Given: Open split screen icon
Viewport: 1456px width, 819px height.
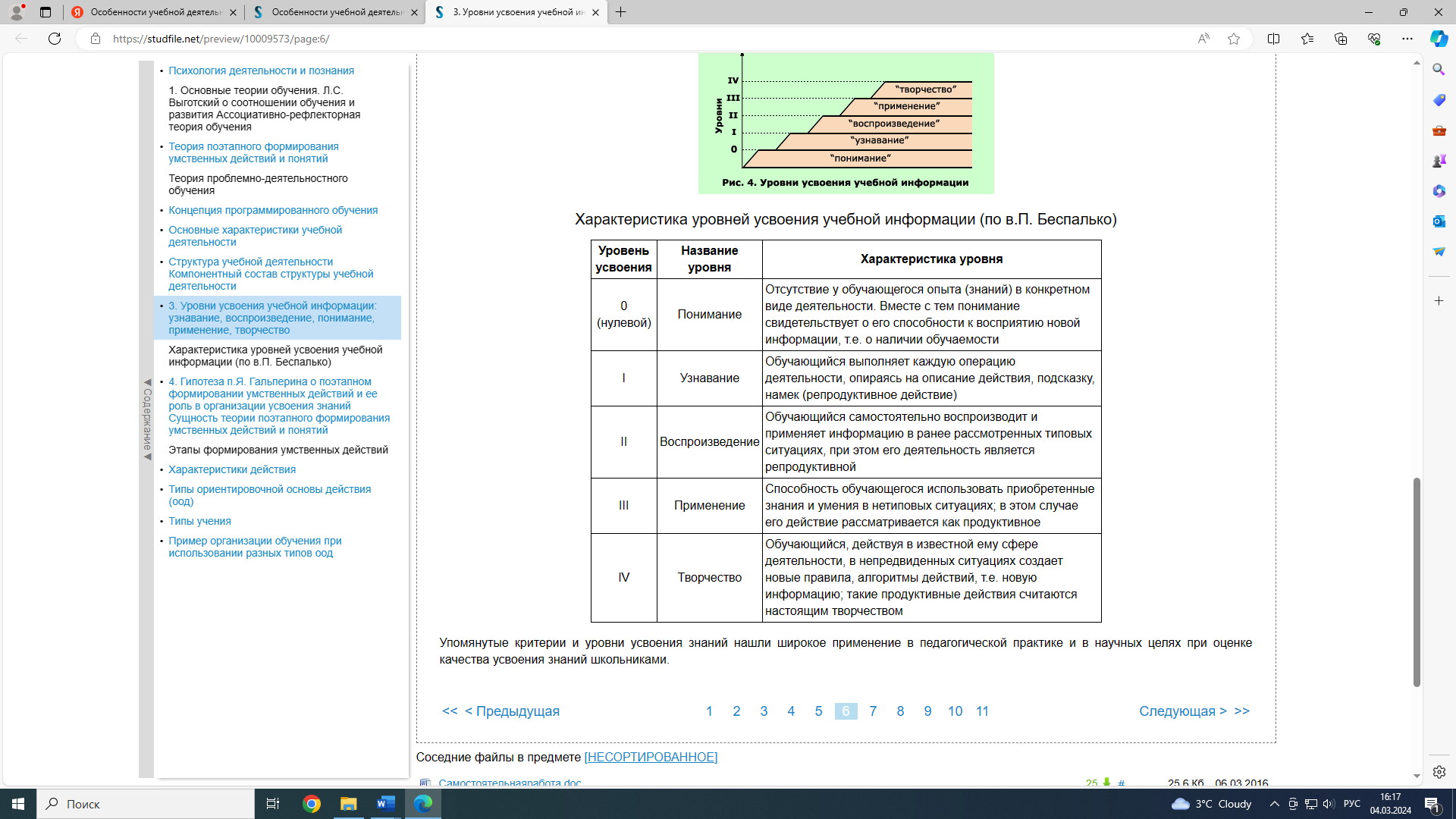Looking at the screenshot, I should click(1274, 39).
